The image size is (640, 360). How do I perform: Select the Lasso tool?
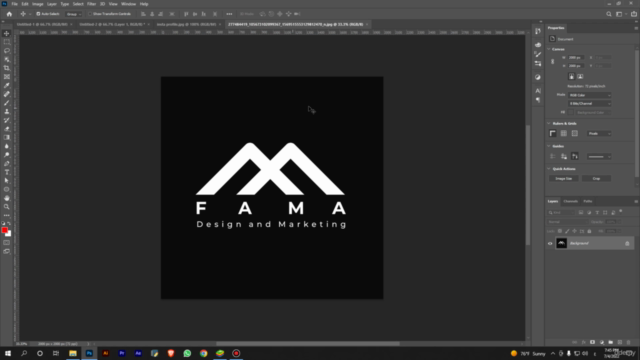7,51
